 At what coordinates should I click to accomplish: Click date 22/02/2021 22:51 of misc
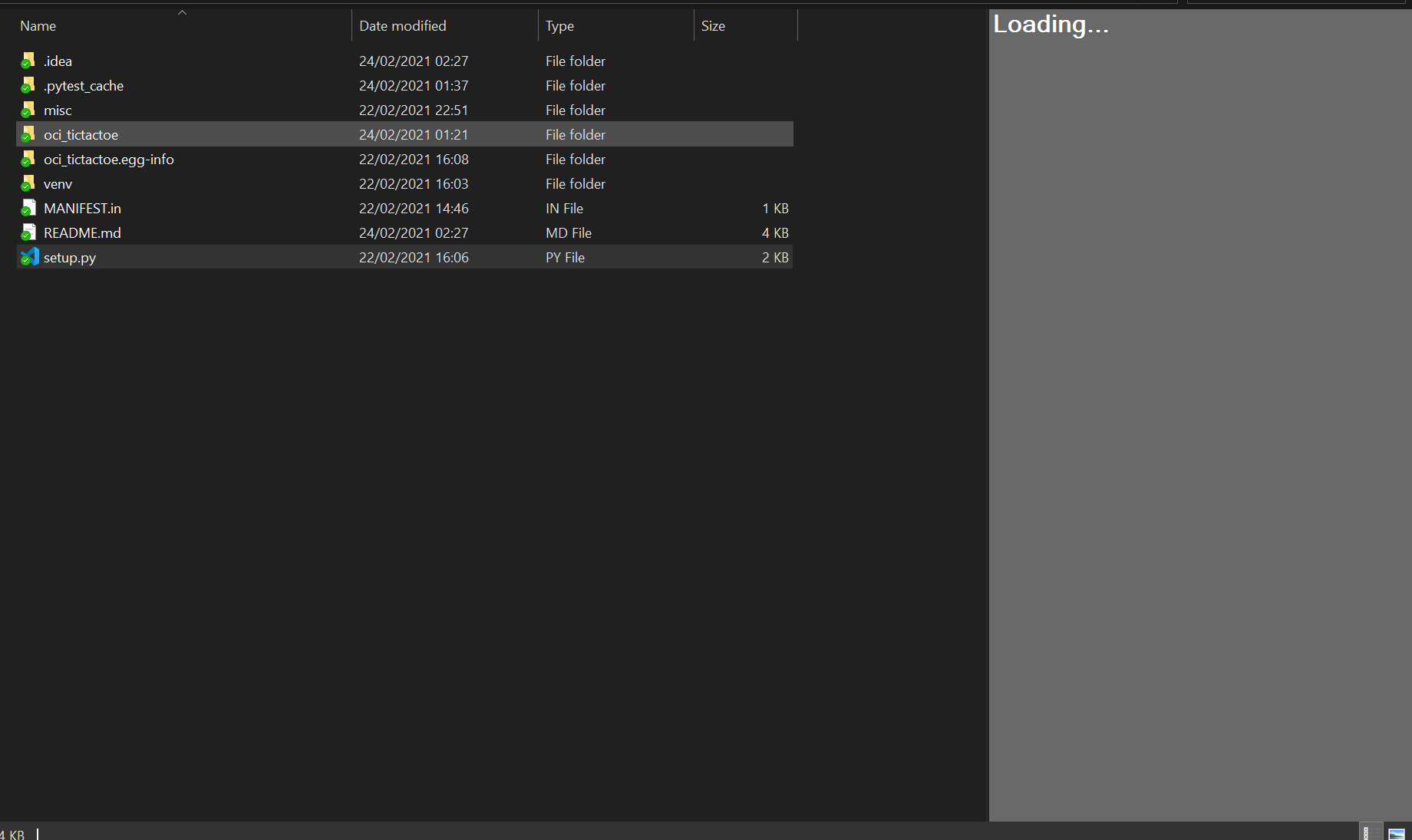click(x=414, y=110)
